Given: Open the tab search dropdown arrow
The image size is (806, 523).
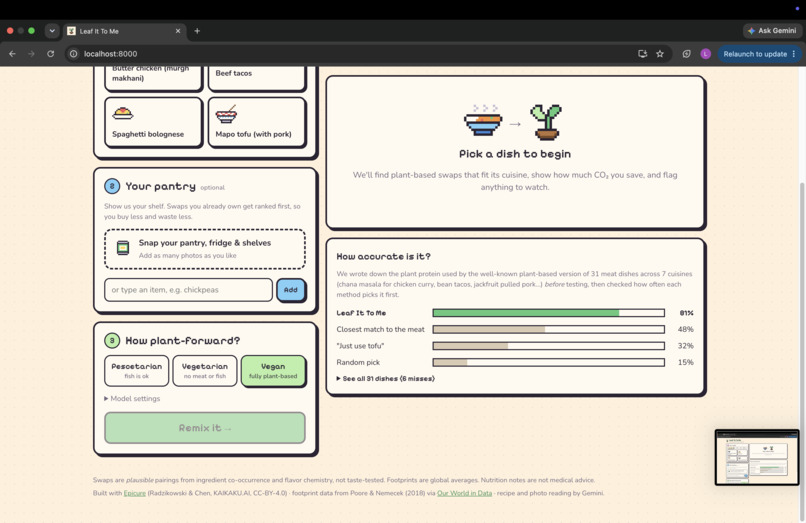Looking at the screenshot, I should [x=52, y=31].
